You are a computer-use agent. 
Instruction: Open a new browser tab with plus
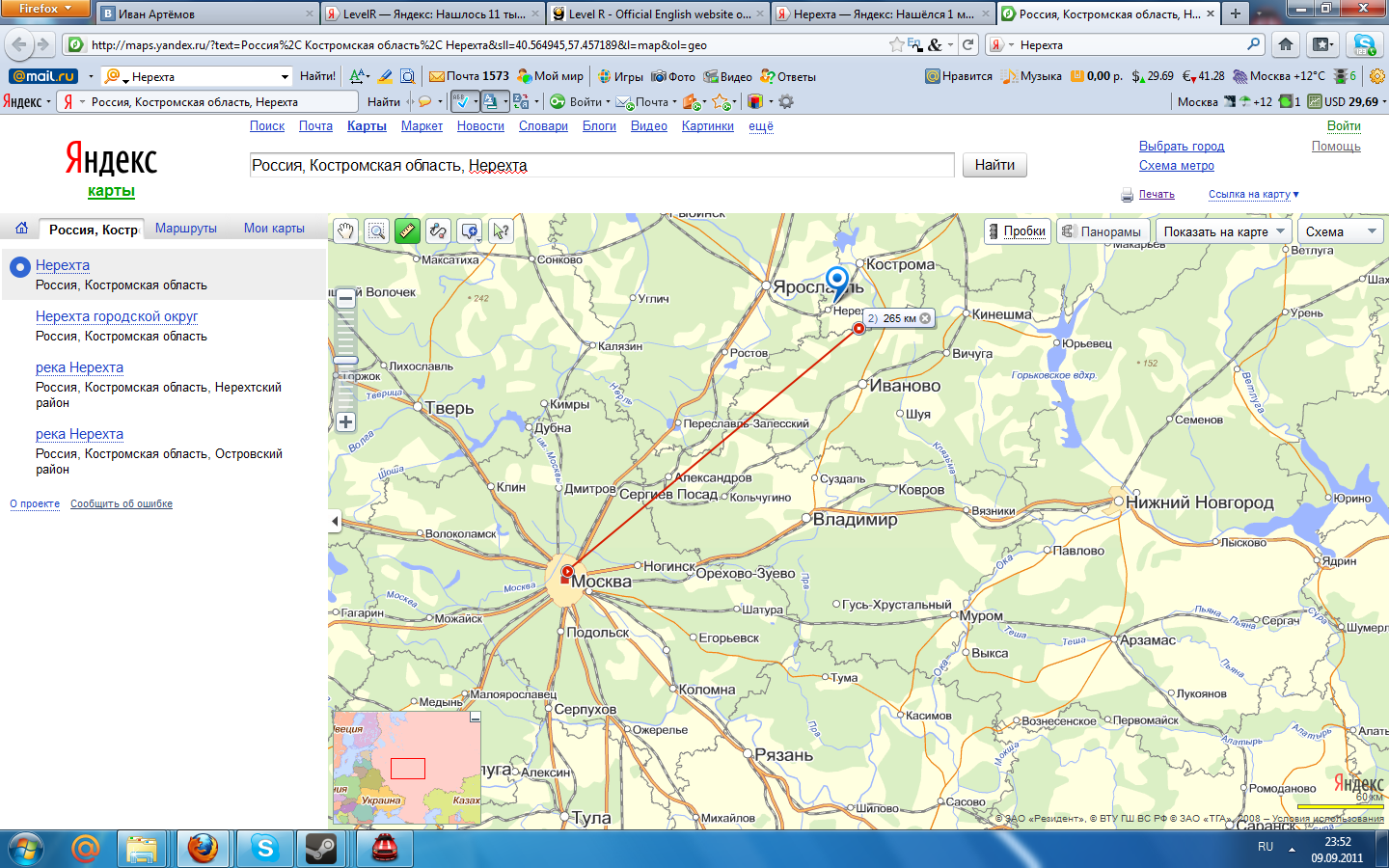[1236, 14]
